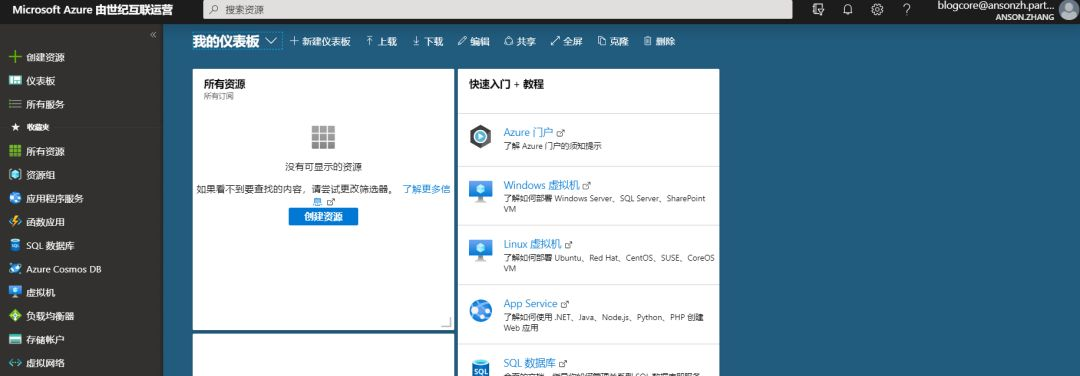The width and height of the screenshot is (1080, 376).
Task: Click 编辑 to edit the dashboard
Action: [x=473, y=41]
